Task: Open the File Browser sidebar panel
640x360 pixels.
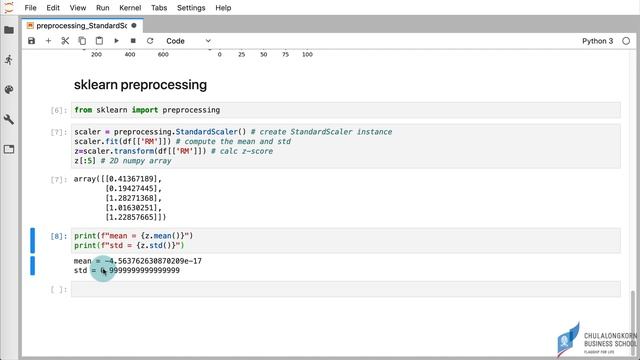Action: 9,30
